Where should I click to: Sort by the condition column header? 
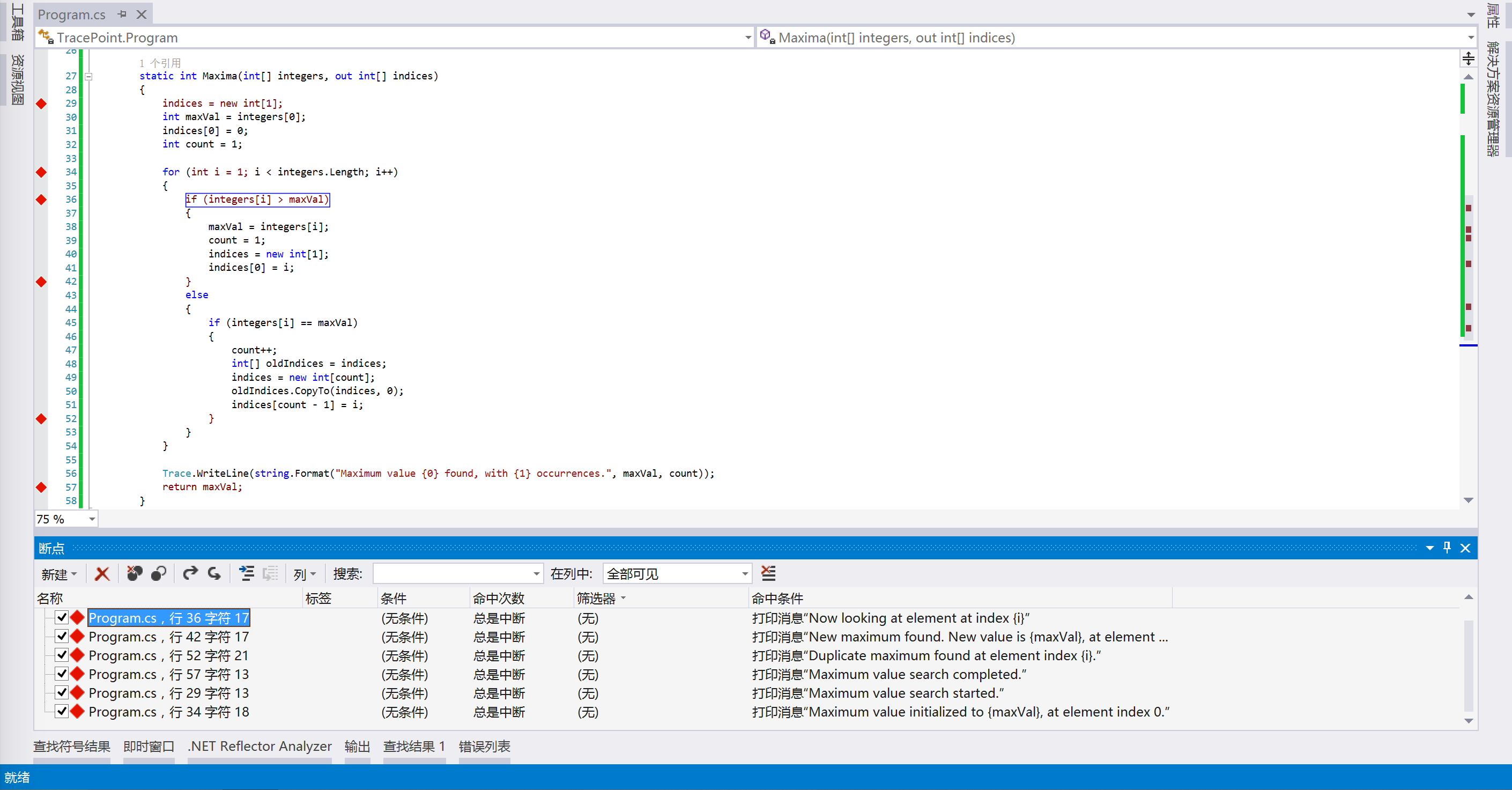pos(424,598)
